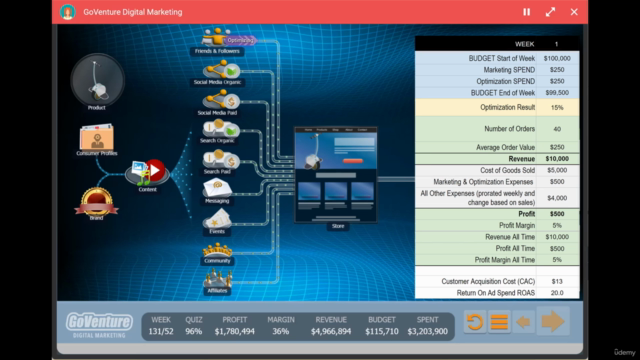Click the All Other Expenses row

pyautogui.click(x=497, y=198)
